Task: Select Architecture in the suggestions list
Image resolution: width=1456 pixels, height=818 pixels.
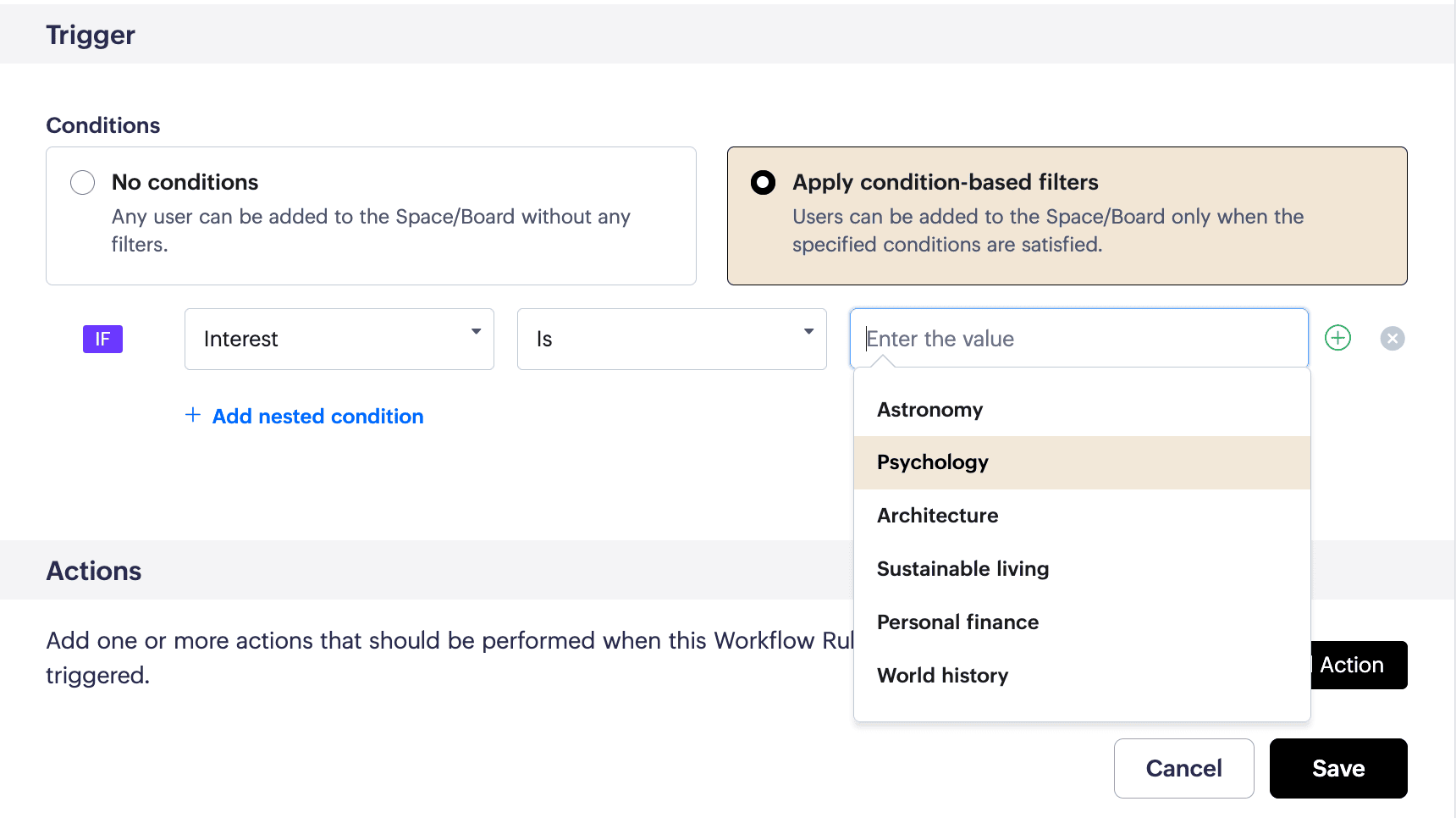Action: [937, 516]
